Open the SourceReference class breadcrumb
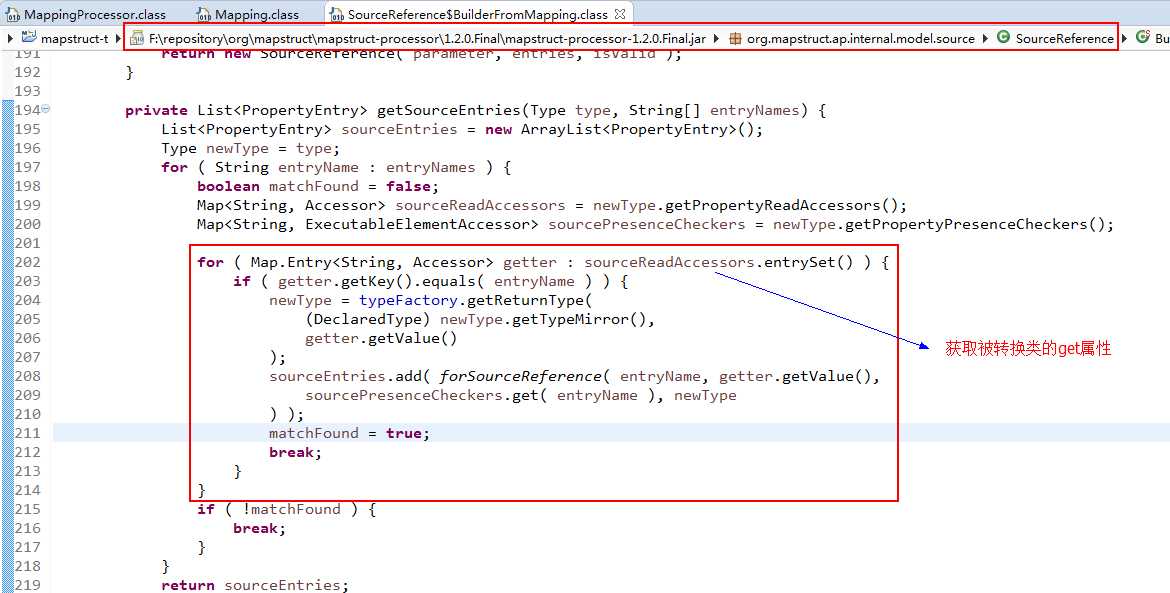The height and width of the screenshot is (593, 1170). 1064,38
